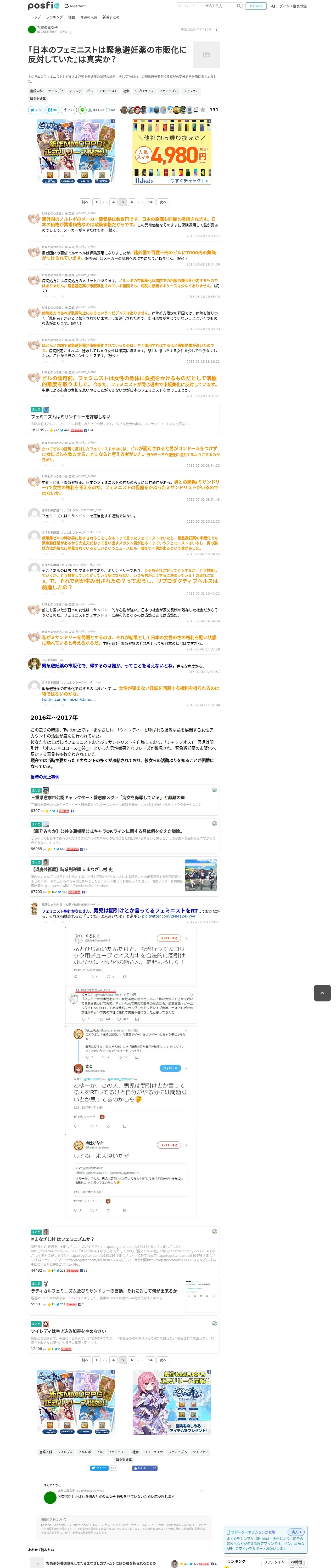Open the ランキング navigation item

click(54, 17)
